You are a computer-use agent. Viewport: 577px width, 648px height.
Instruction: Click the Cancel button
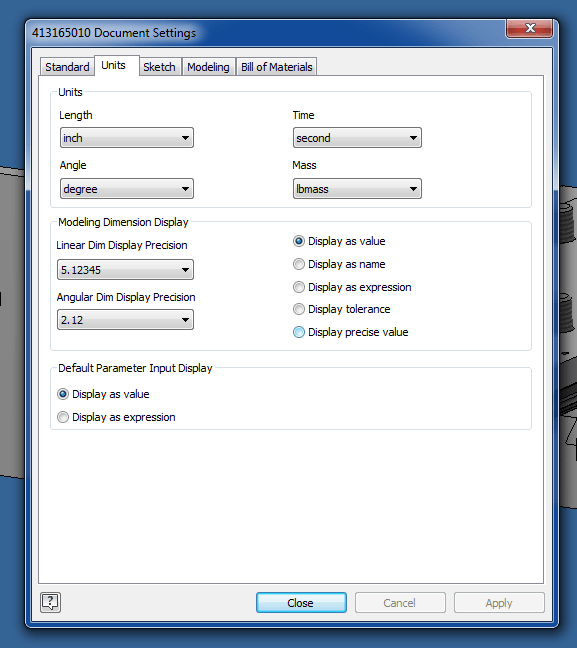[400, 603]
